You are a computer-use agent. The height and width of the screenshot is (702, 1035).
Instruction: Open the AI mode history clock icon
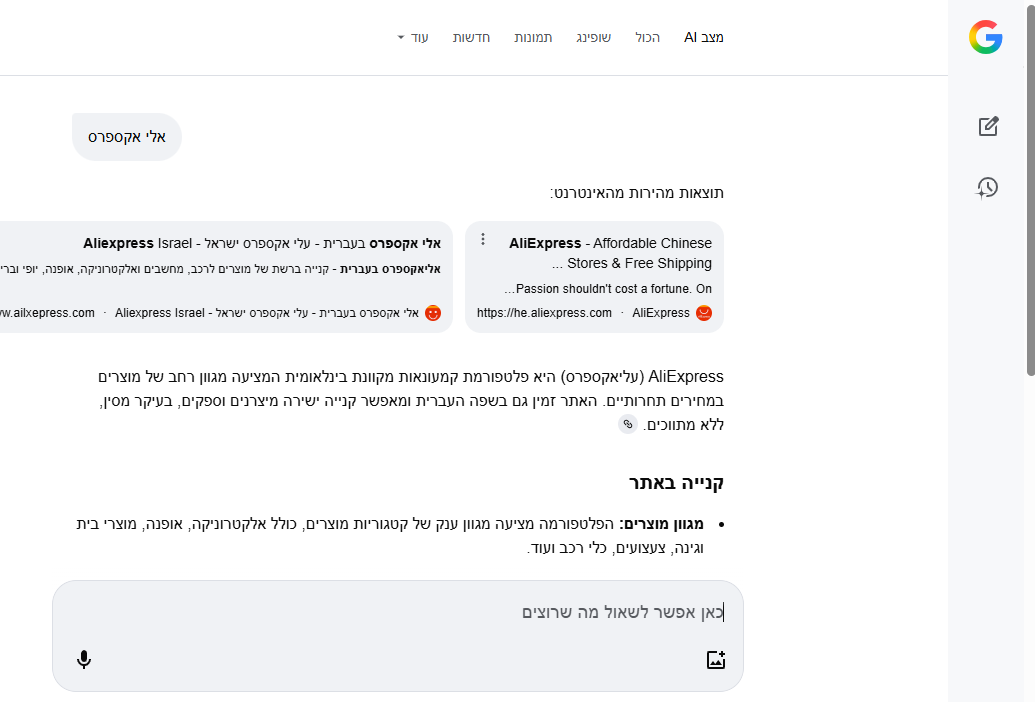988,187
